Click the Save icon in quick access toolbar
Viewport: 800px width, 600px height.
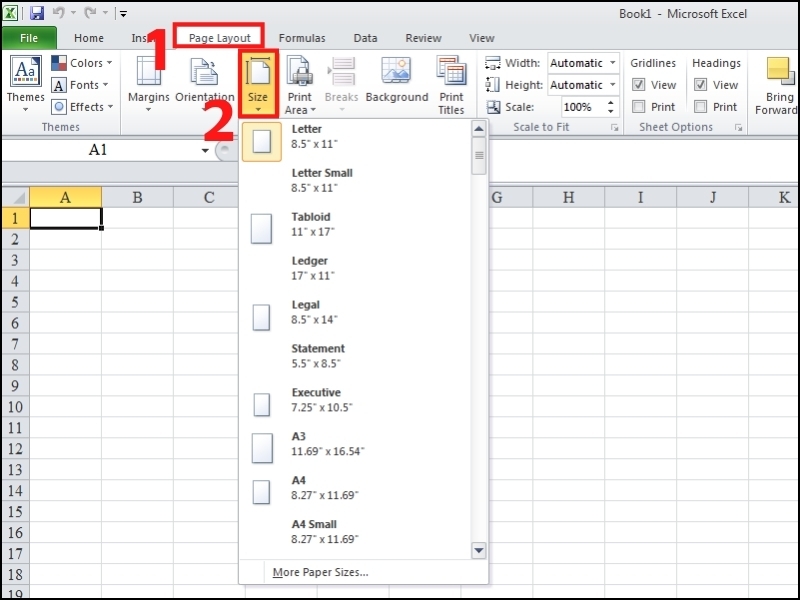(38, 11)
